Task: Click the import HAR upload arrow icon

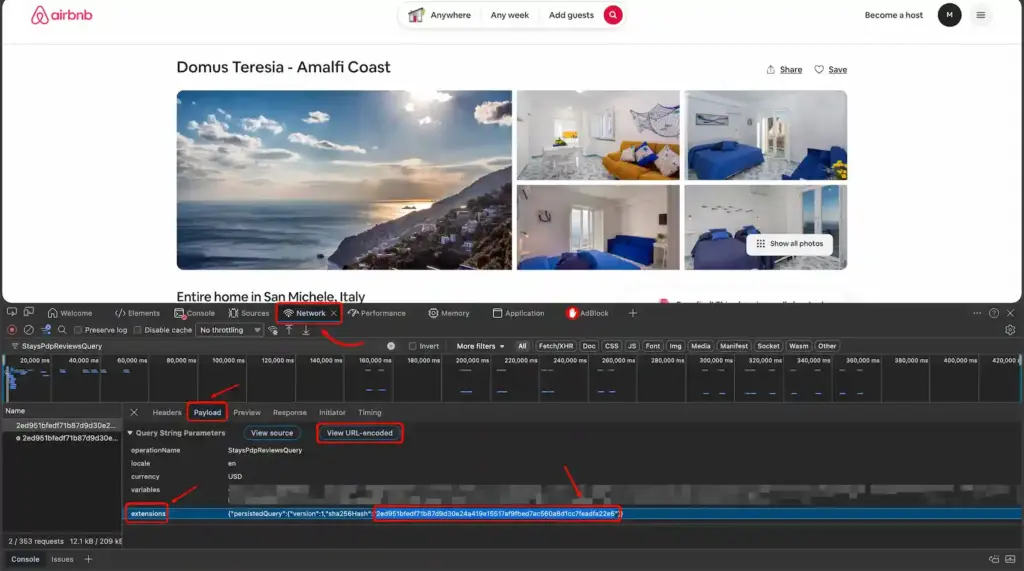Action: coord(289,330)
